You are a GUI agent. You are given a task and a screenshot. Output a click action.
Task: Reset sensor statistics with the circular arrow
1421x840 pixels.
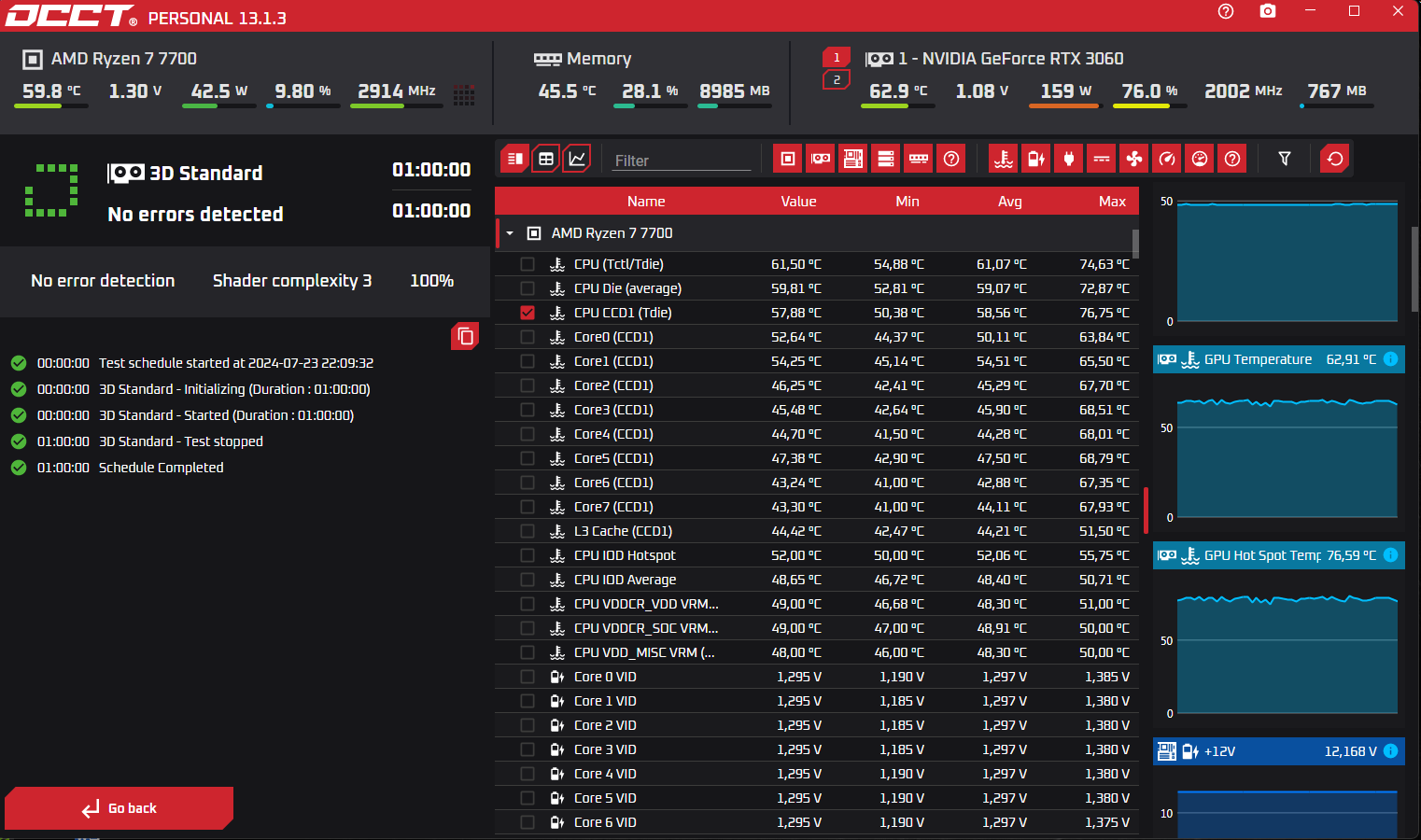click(1335, 159)
